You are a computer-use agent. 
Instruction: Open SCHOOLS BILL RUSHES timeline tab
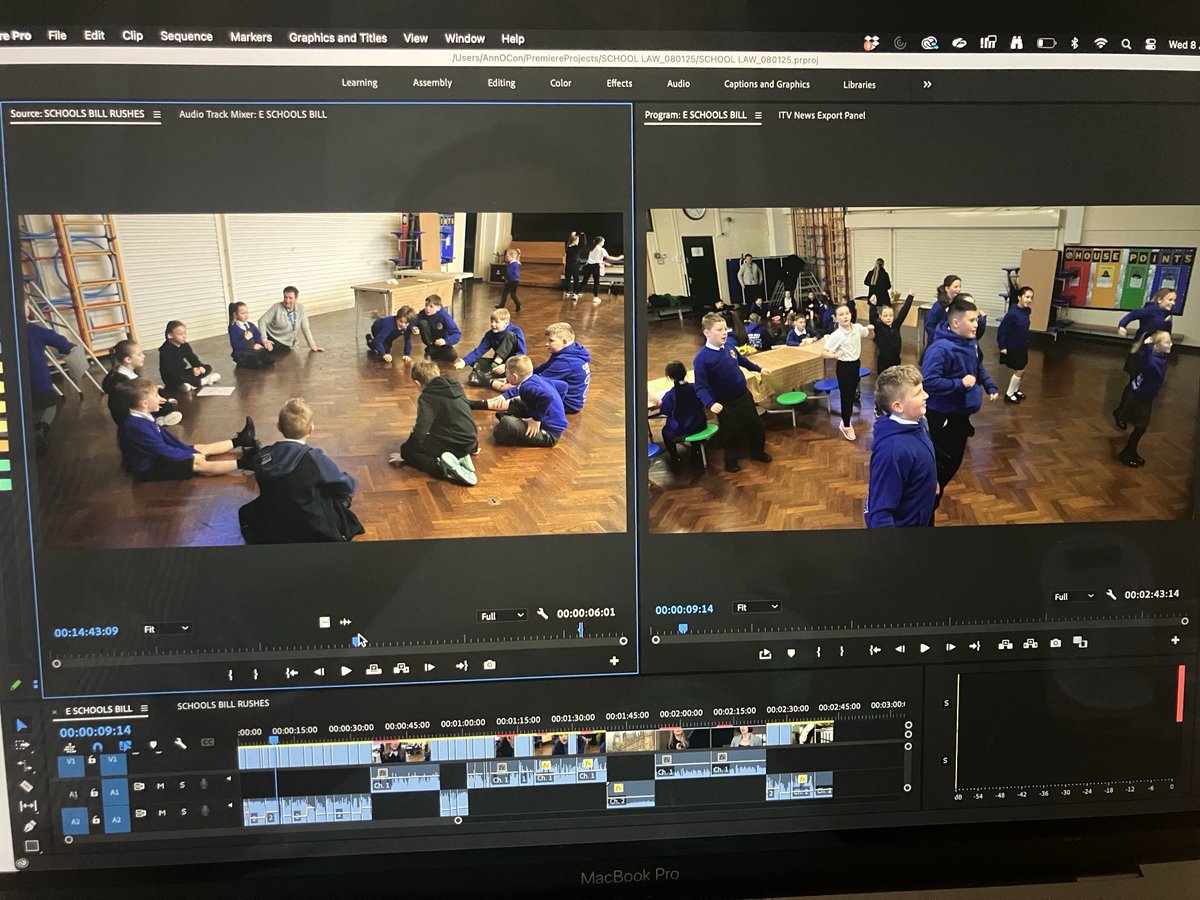(x=223, y=704)
